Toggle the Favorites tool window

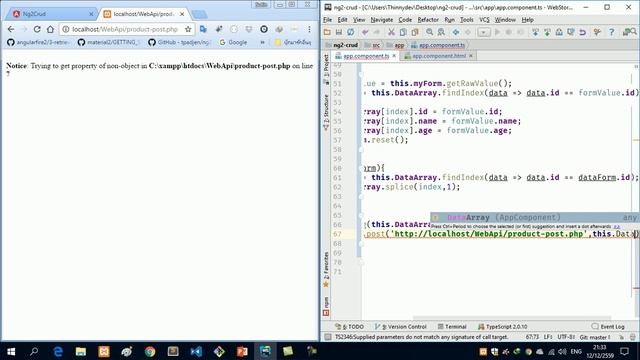click(x=326, y=269)
